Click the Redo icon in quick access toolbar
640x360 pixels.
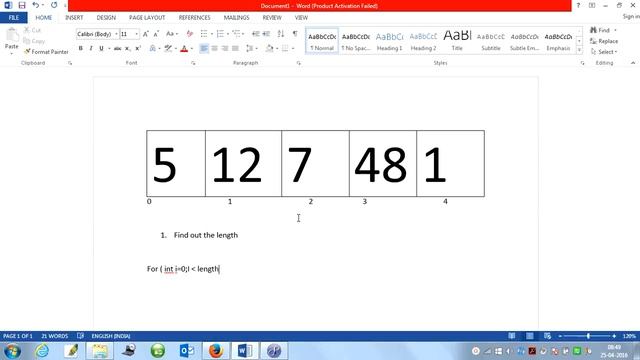point(54,5)
